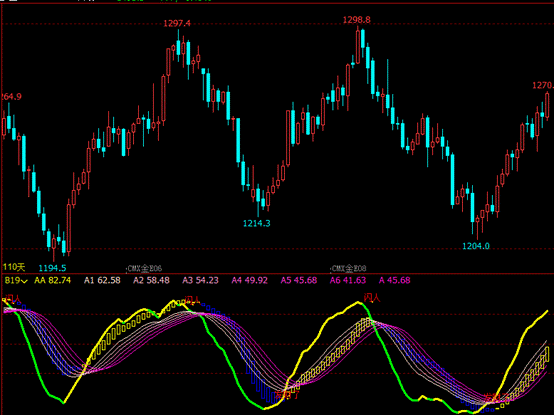554x415 pixels.
Task: Click the 1204.0 low price label
Action: tap(476, 246)
